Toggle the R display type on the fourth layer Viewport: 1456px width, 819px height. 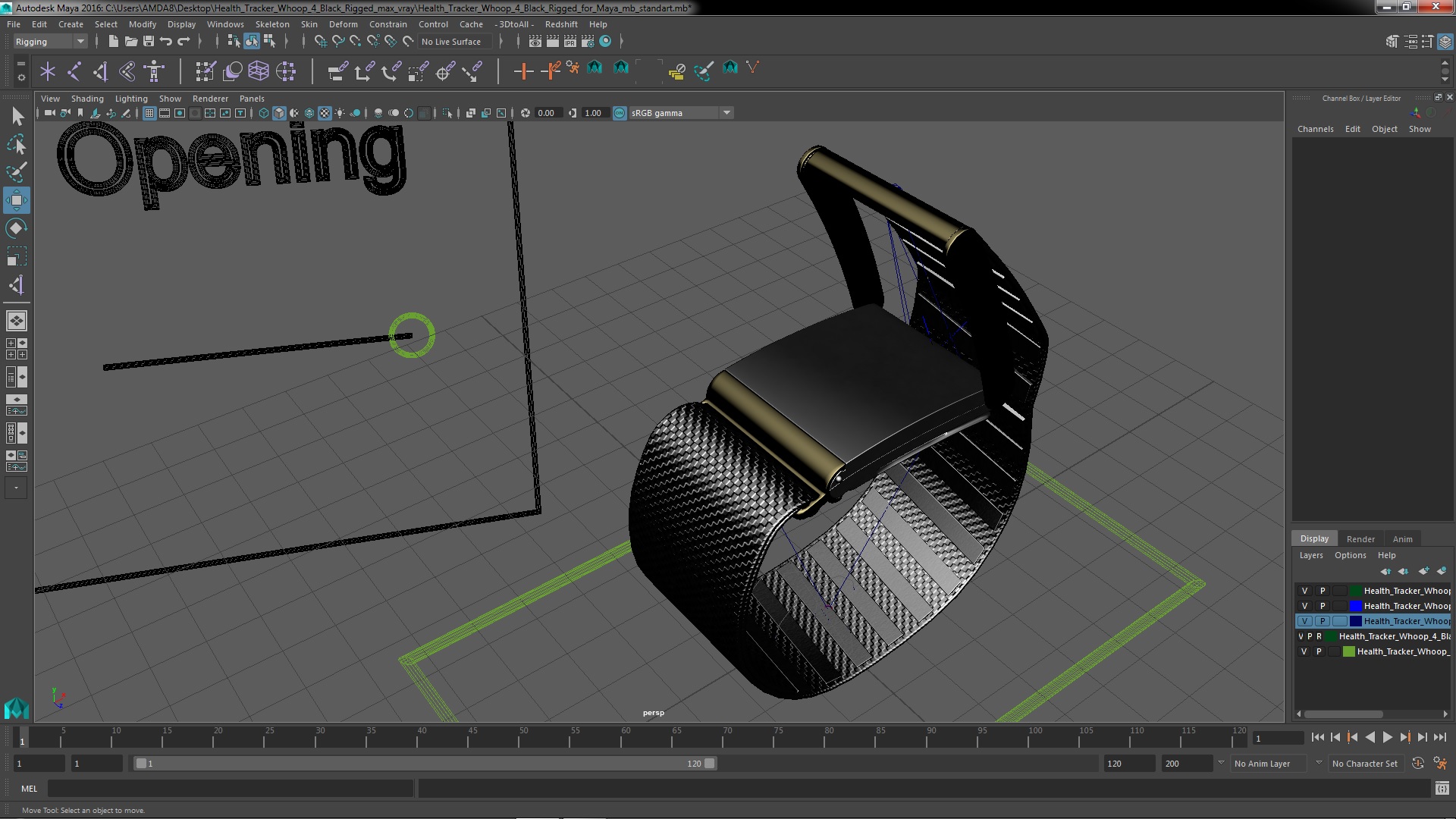tap(1319, 636)
